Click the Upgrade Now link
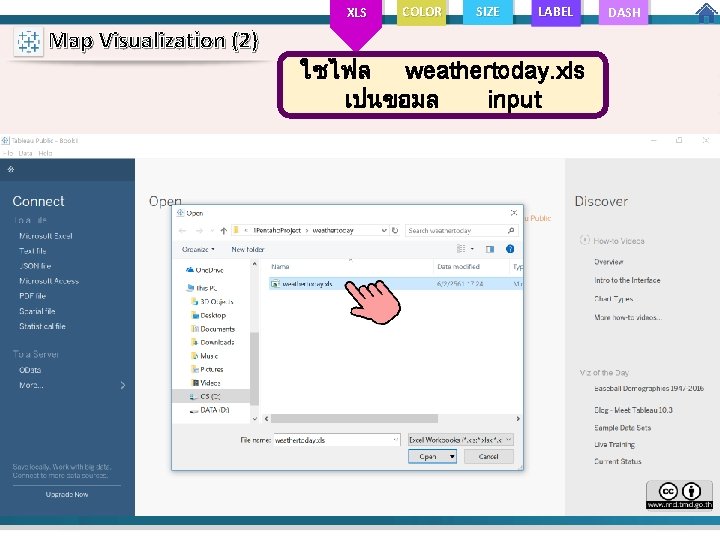720x540 pixels. click(x=67, y=495)
